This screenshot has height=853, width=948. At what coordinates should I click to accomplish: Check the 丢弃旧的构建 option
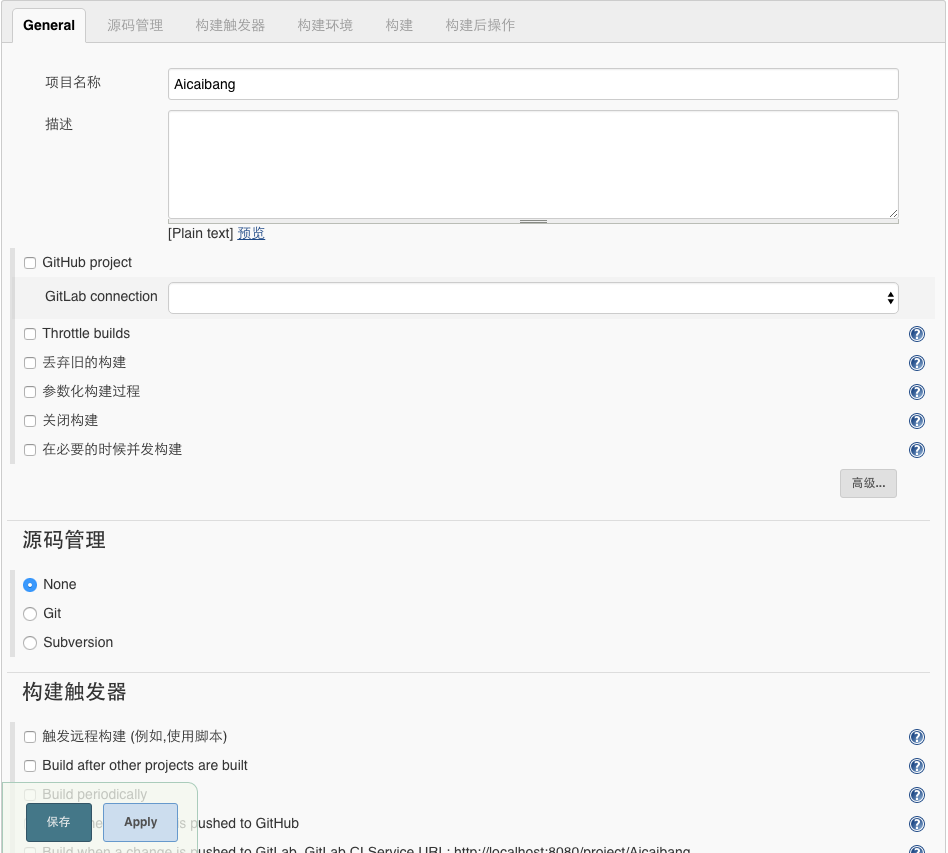click(x=30, y=363)
